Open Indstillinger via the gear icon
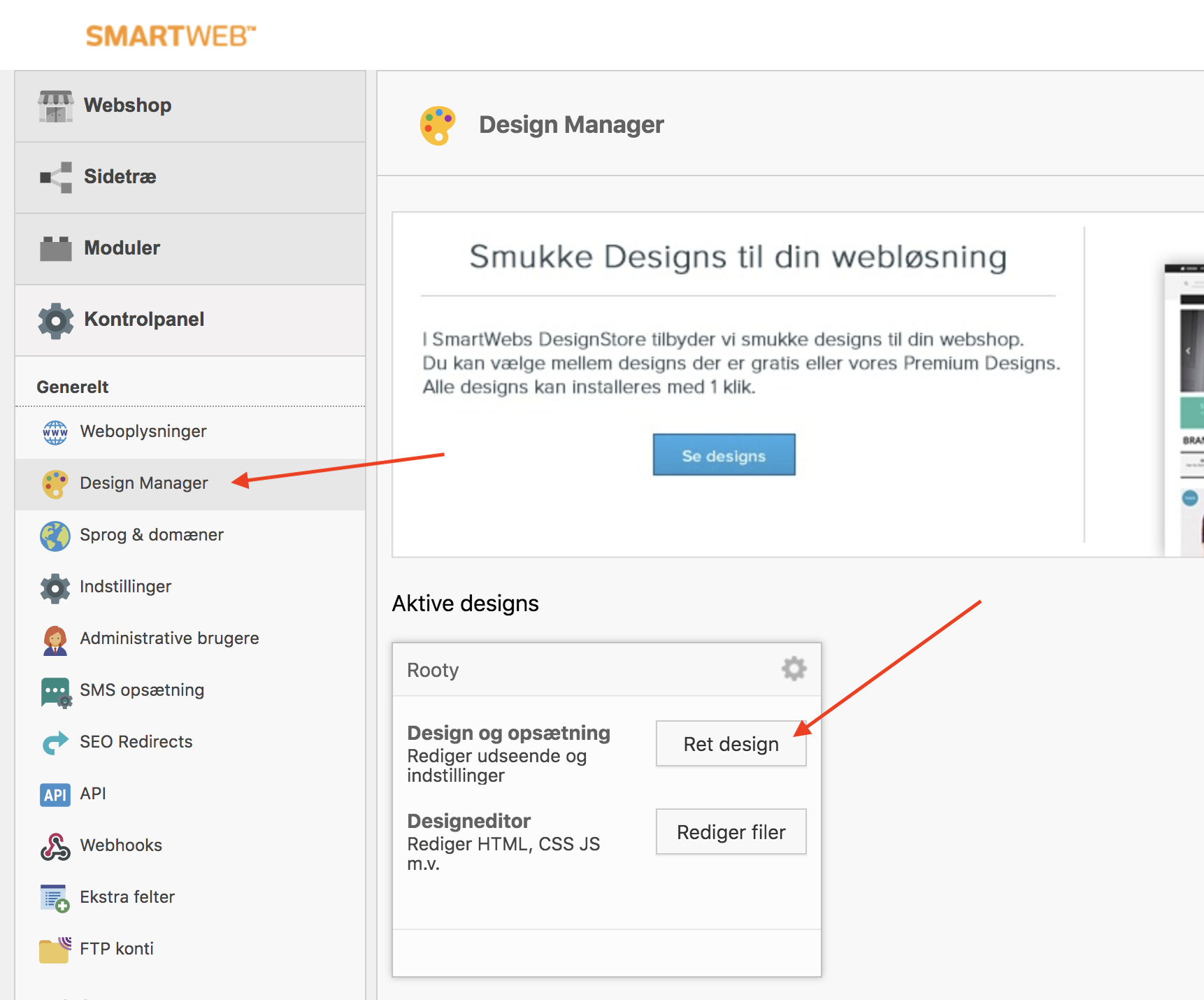The height and width of the screenshot is (1000, 1204). pyautogui.click(x=55, y=587)
